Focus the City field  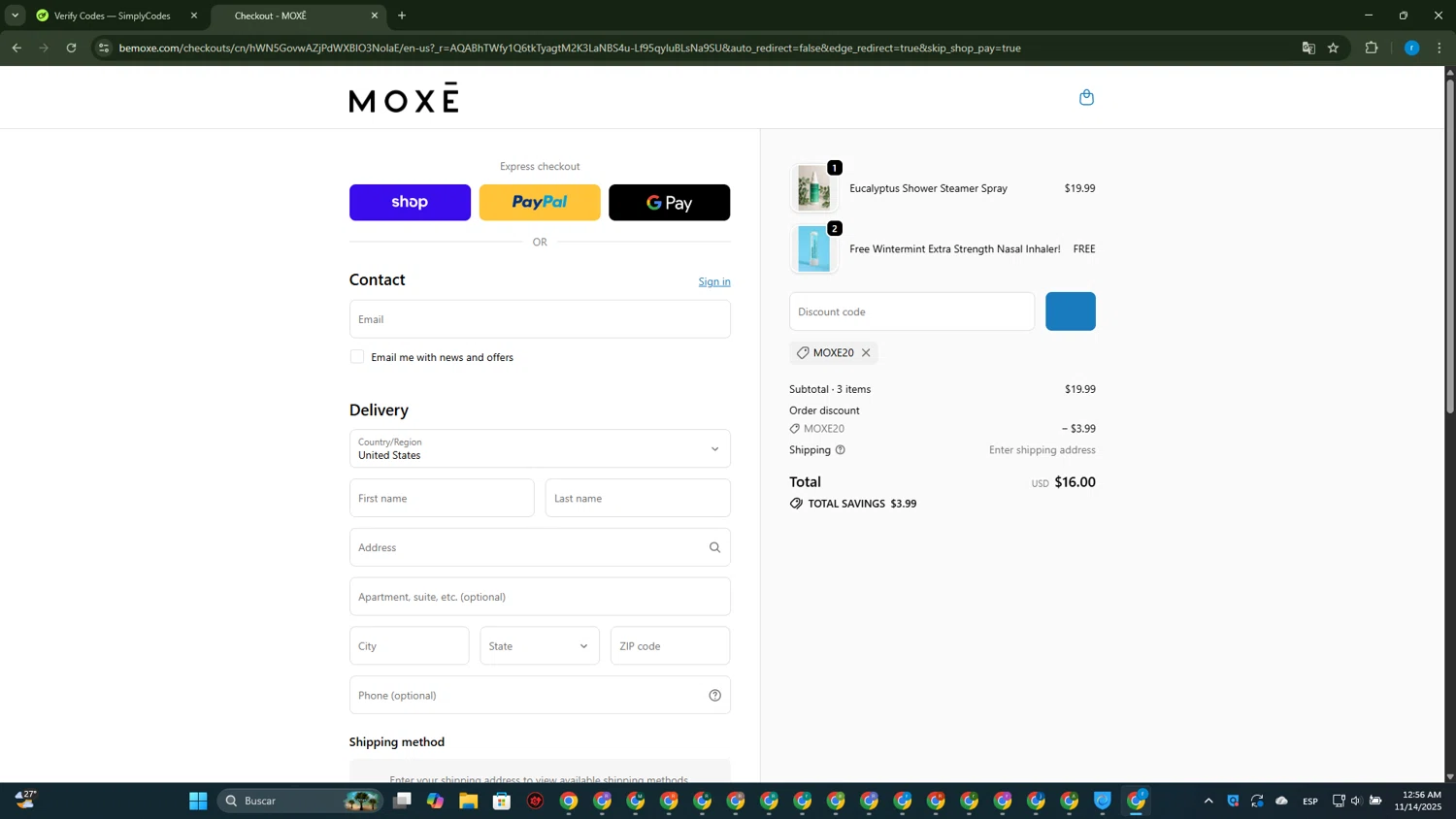(410, 645)
